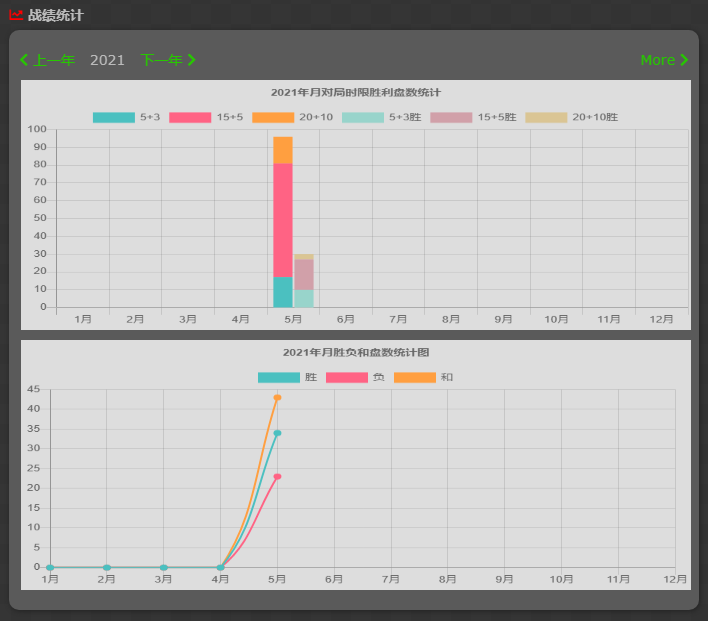
Task: Click the title 2021年月对局时限胜利盘数统计
Action: [x=356, y=93]
